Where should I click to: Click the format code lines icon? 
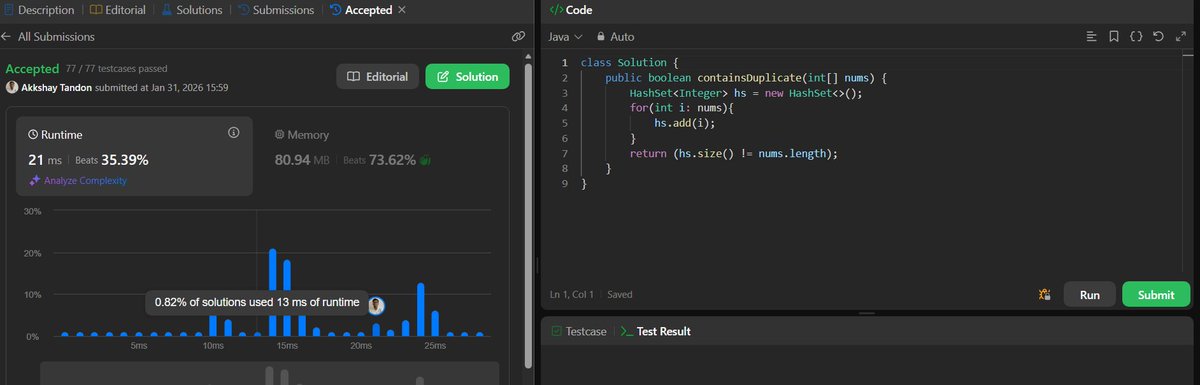1091,36
